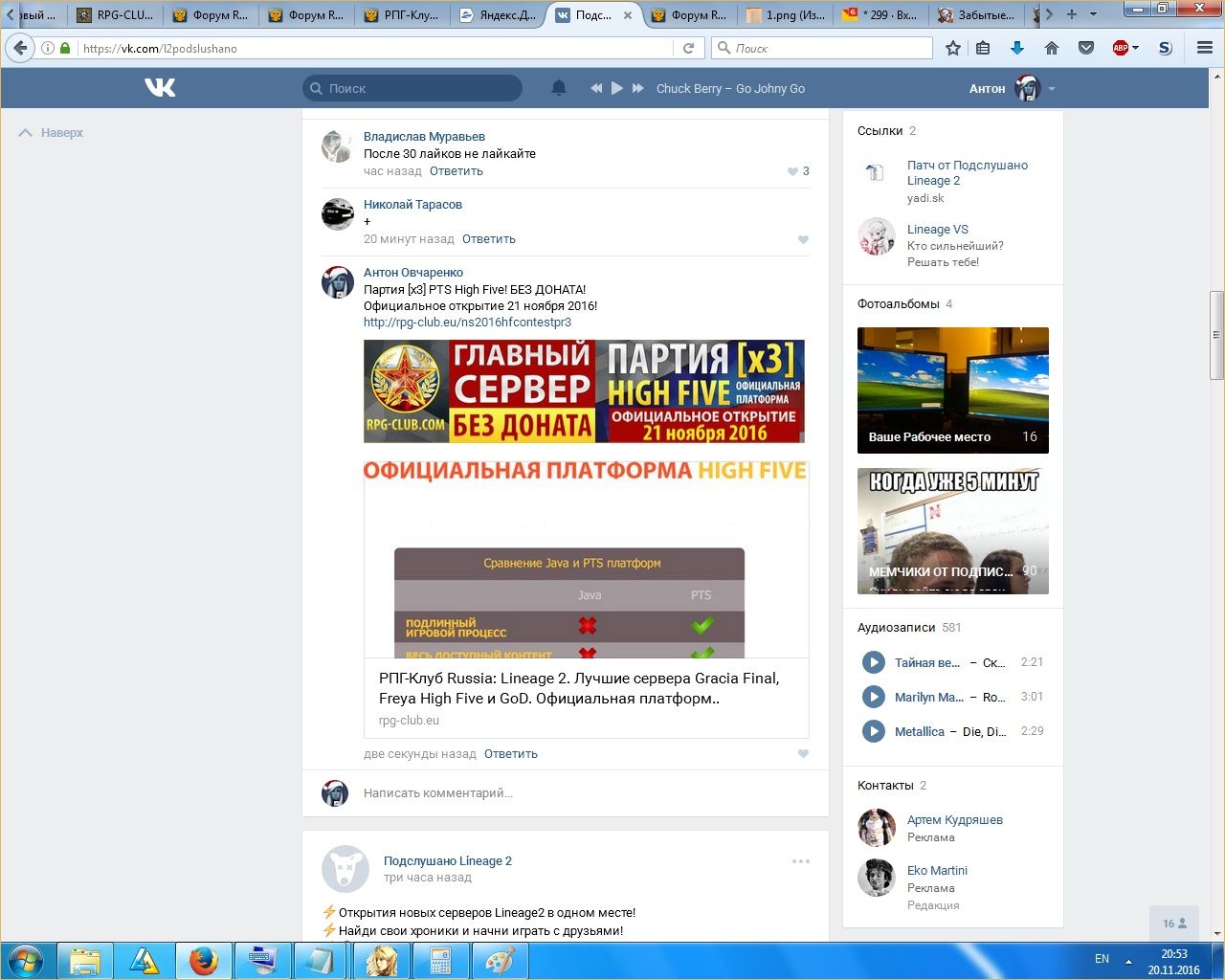Open Firefox downloads arrow
Screen dimensions: 1225x980
(x=1017, y=48)
